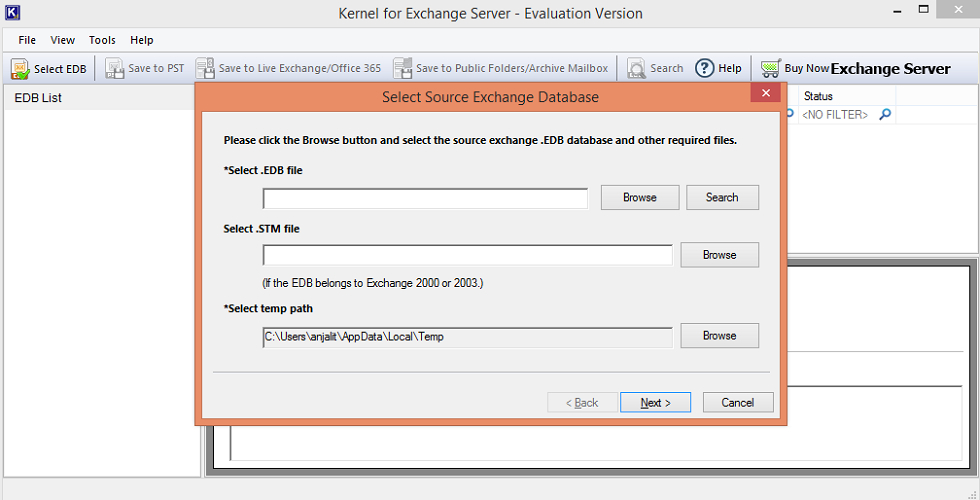This screenshot has height=500, width=980.
Task: Click Save to Live Exchange/Office 365 icon
Action: (205, 69)
